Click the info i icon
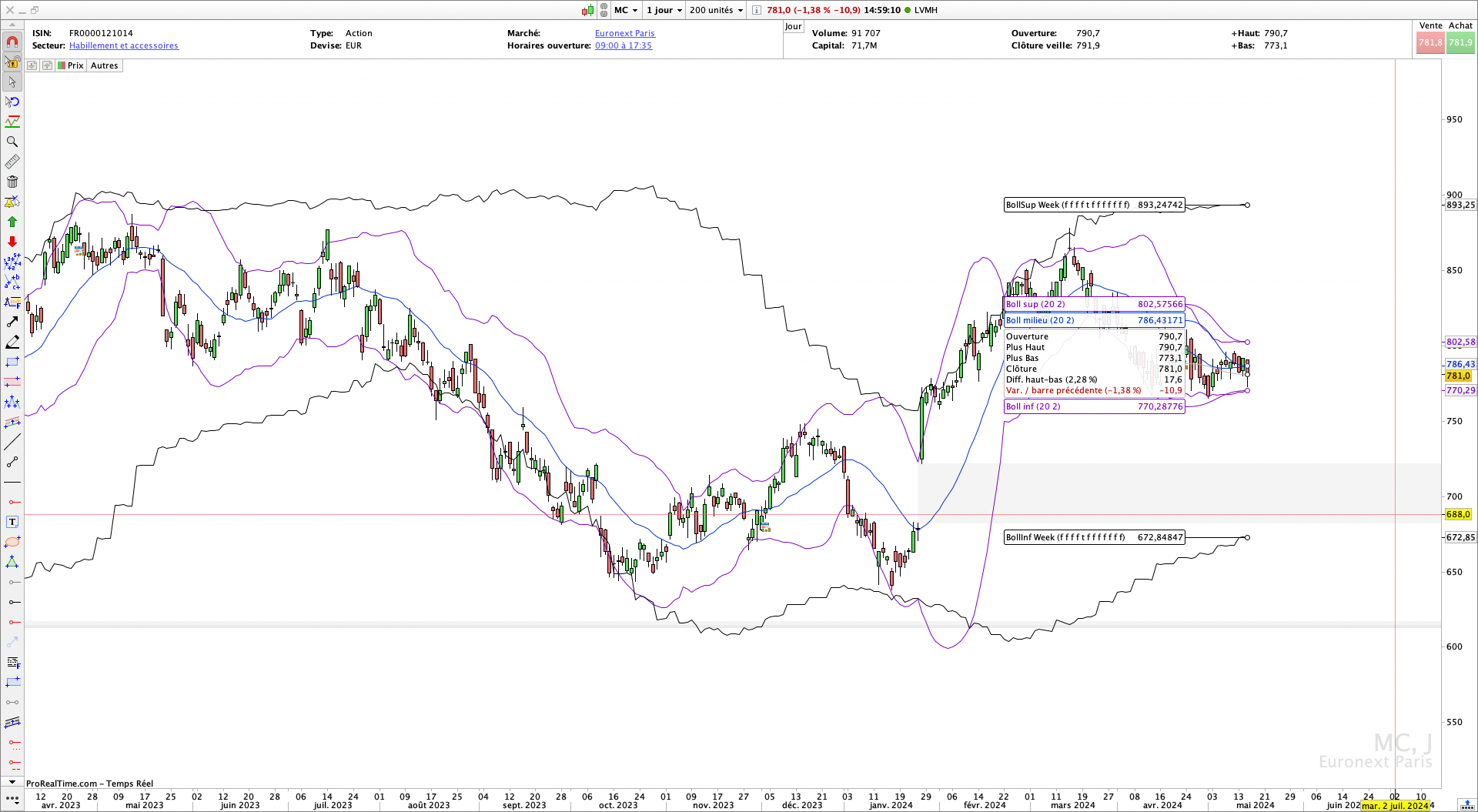The image size is (1478, 812). [x=757, y=10]
